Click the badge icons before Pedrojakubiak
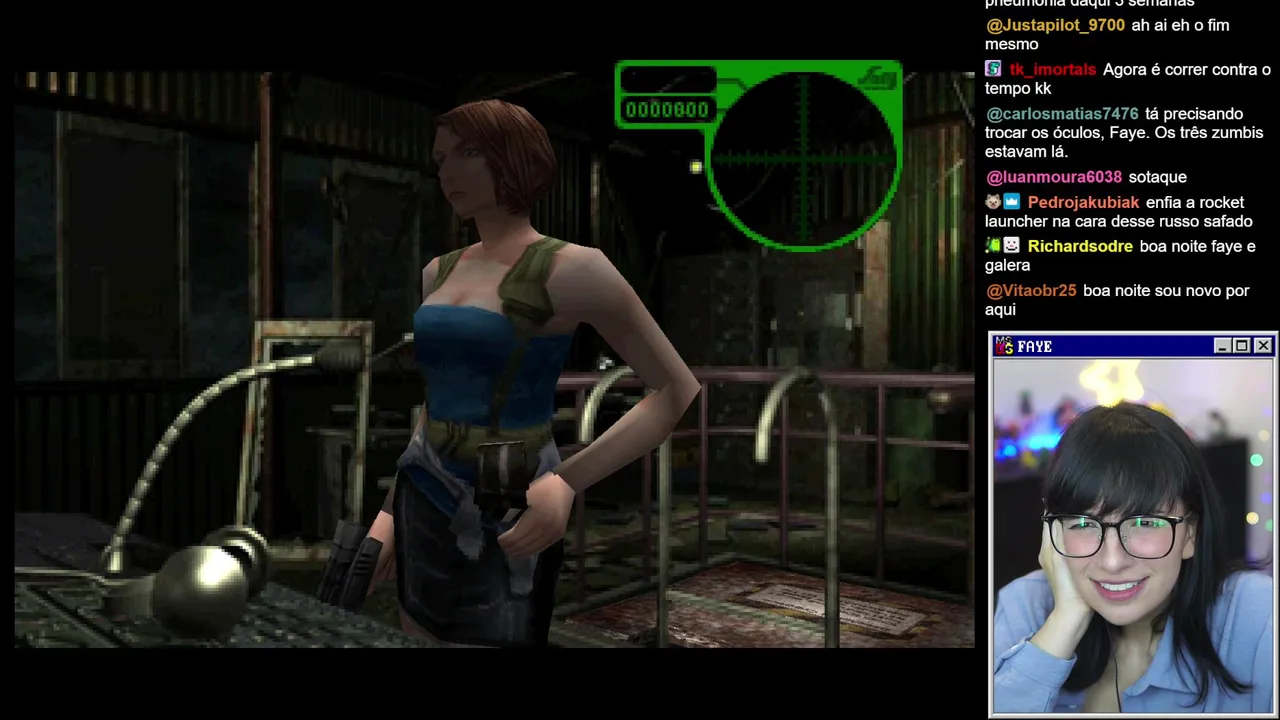The height and width of the screenshot is (720, 1280). pyautogui.click(x=1002, y=202)
